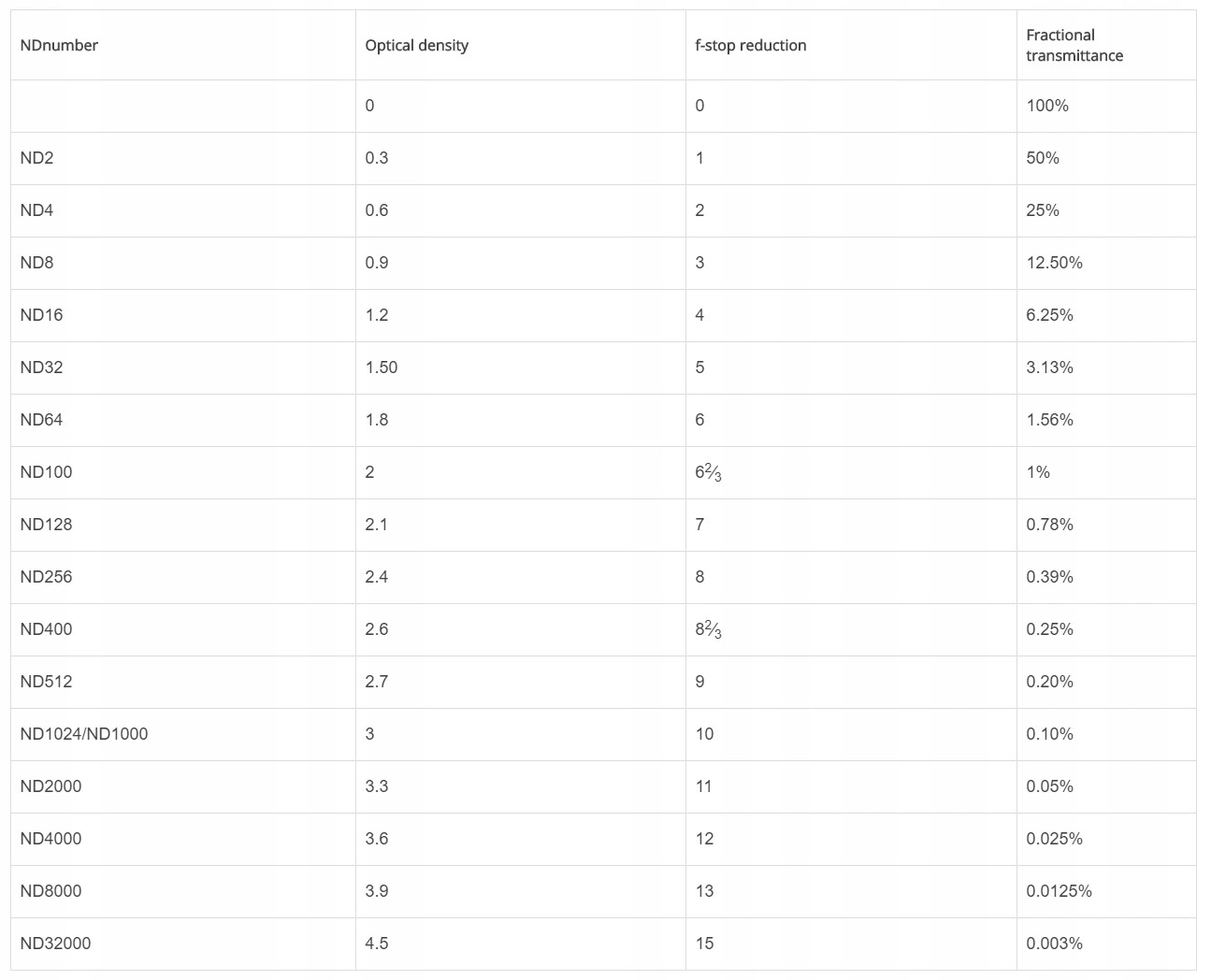Select the optical density value 3.3
The height and width of the screenshot is (980, 1211).
click(377, 786)
